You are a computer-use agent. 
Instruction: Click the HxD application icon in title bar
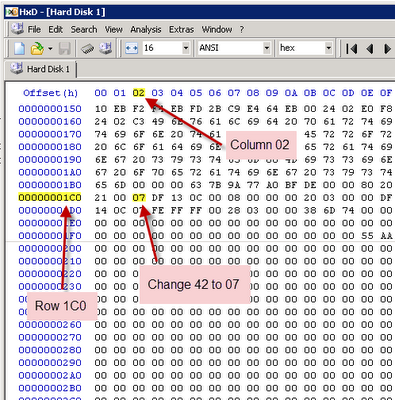click(12, 12)
